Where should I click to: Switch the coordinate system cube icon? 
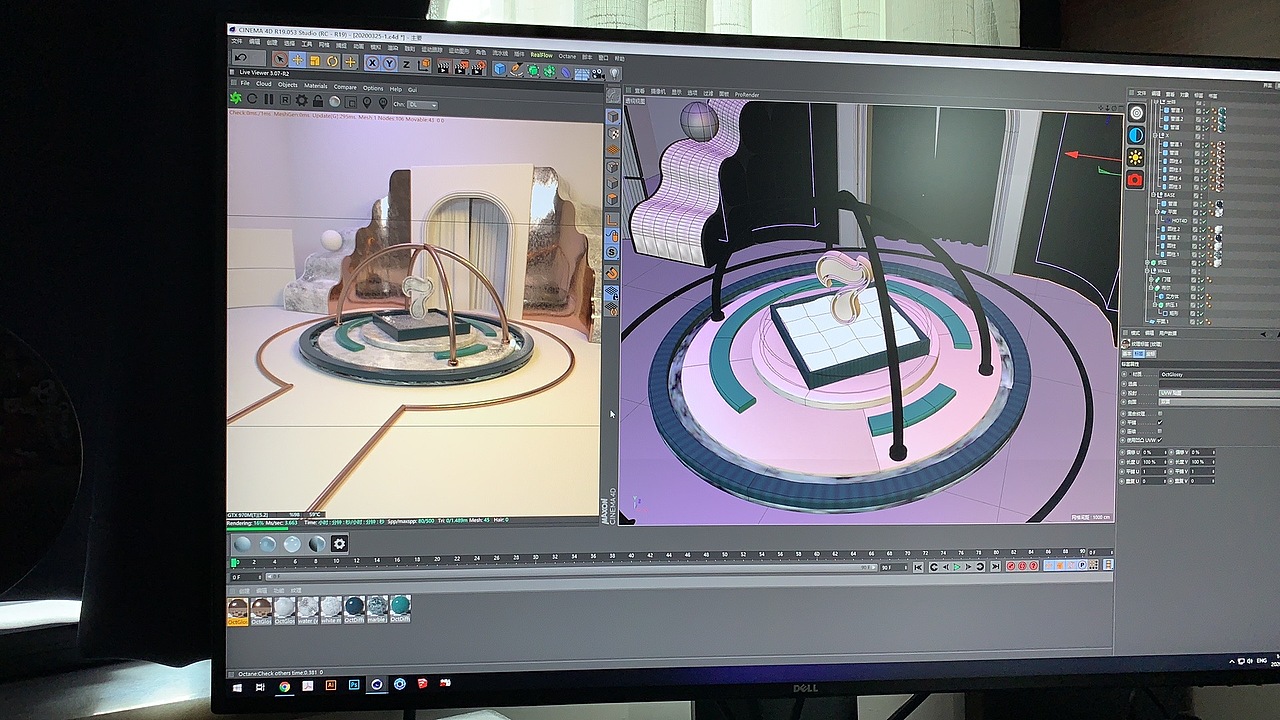pos(424,65)
